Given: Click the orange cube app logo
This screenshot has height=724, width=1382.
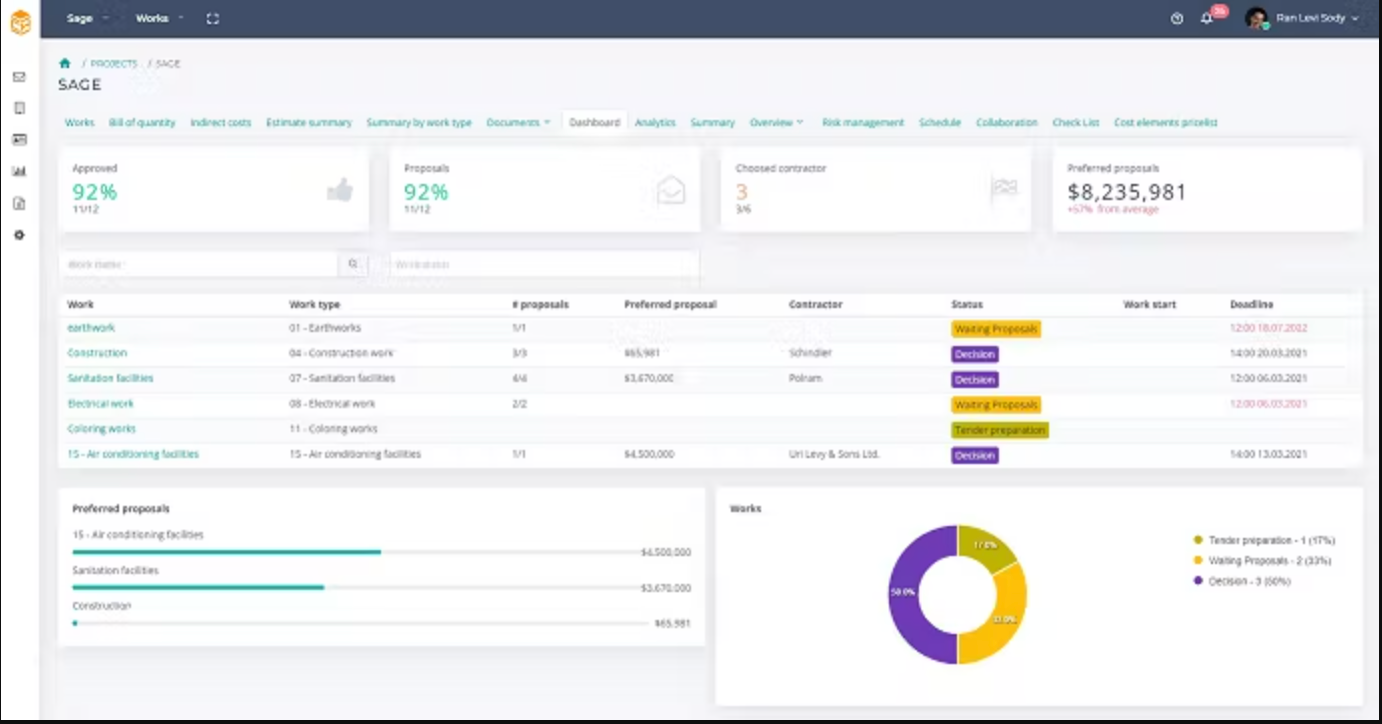Looking at the screenshot, I should 20,22.
